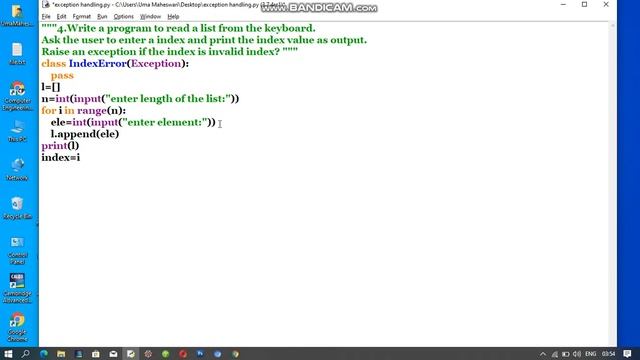
Task: Click the ENG language indicator
Action: click(x=590, y=354)
